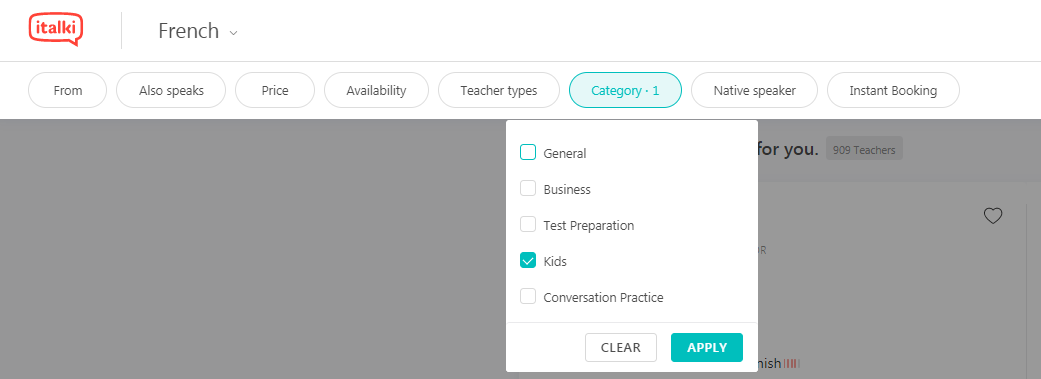Open the Teacher types filter
This screenshot has width=1041, height=379.
pyautogui.click(x=499, y=90)
